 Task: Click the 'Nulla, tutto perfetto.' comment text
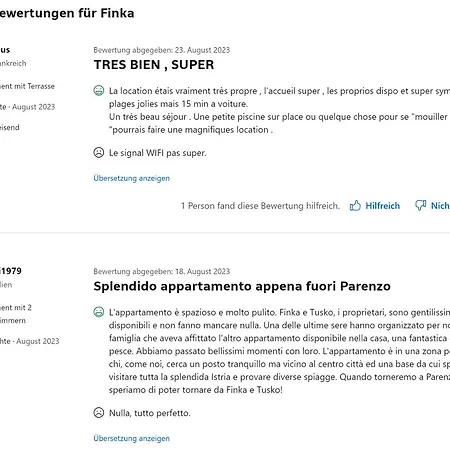[150, 413]
